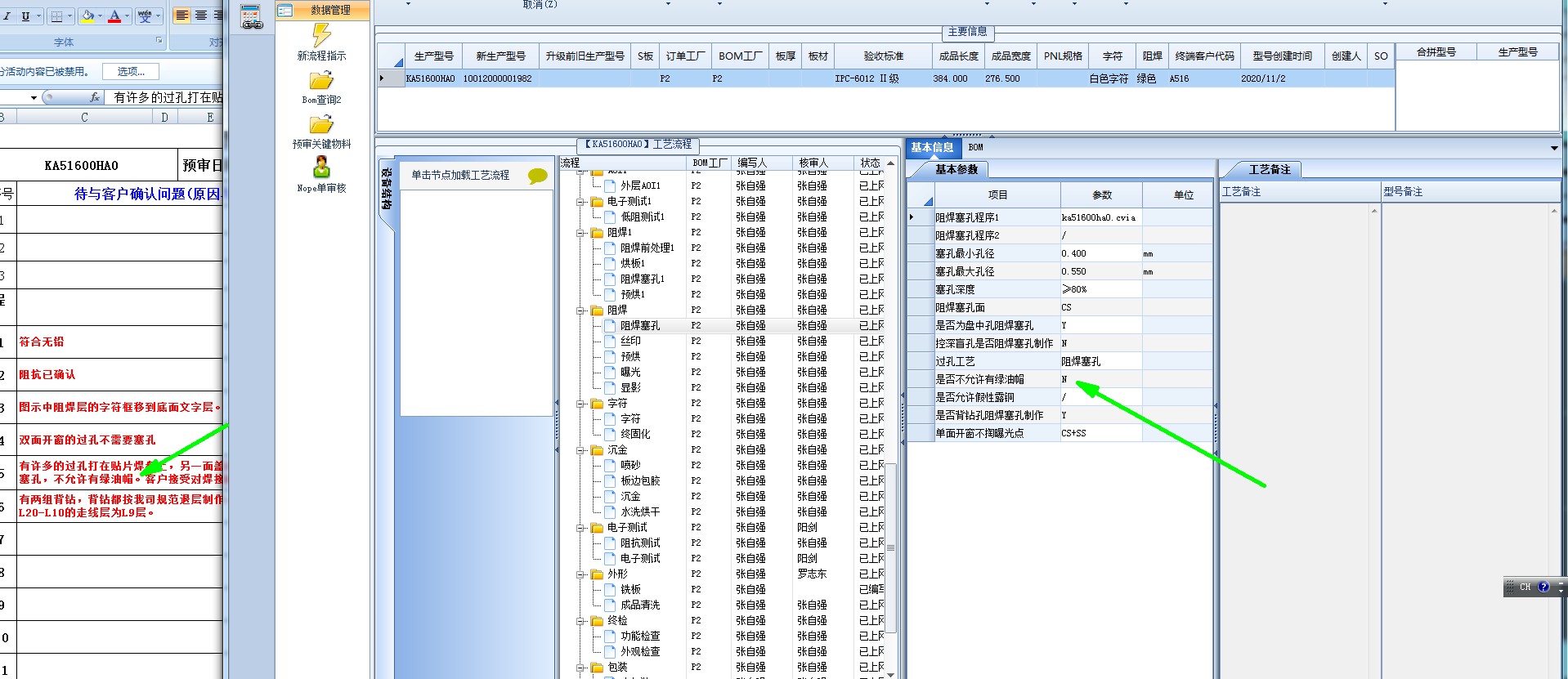Collapse the 字符 tree folder
Viewport: 1568px width, 679px height.
(581, 403)
